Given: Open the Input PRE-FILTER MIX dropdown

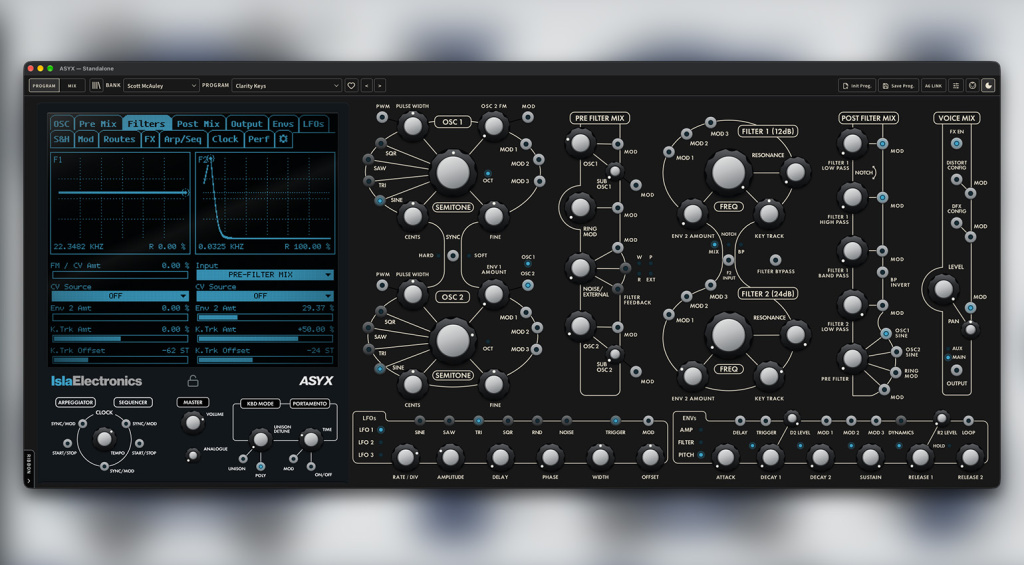Looking at the screenshot, I should click(264, 275).
